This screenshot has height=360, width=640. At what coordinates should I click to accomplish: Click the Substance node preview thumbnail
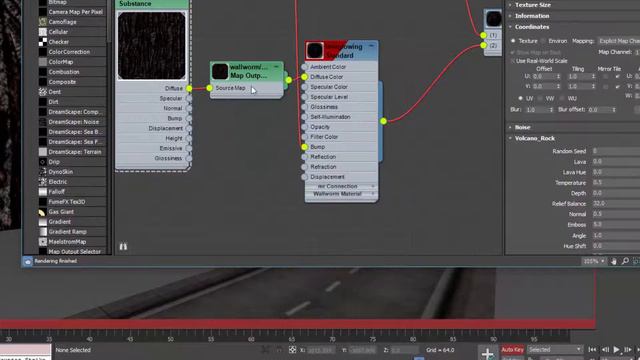tap(151, 45)
